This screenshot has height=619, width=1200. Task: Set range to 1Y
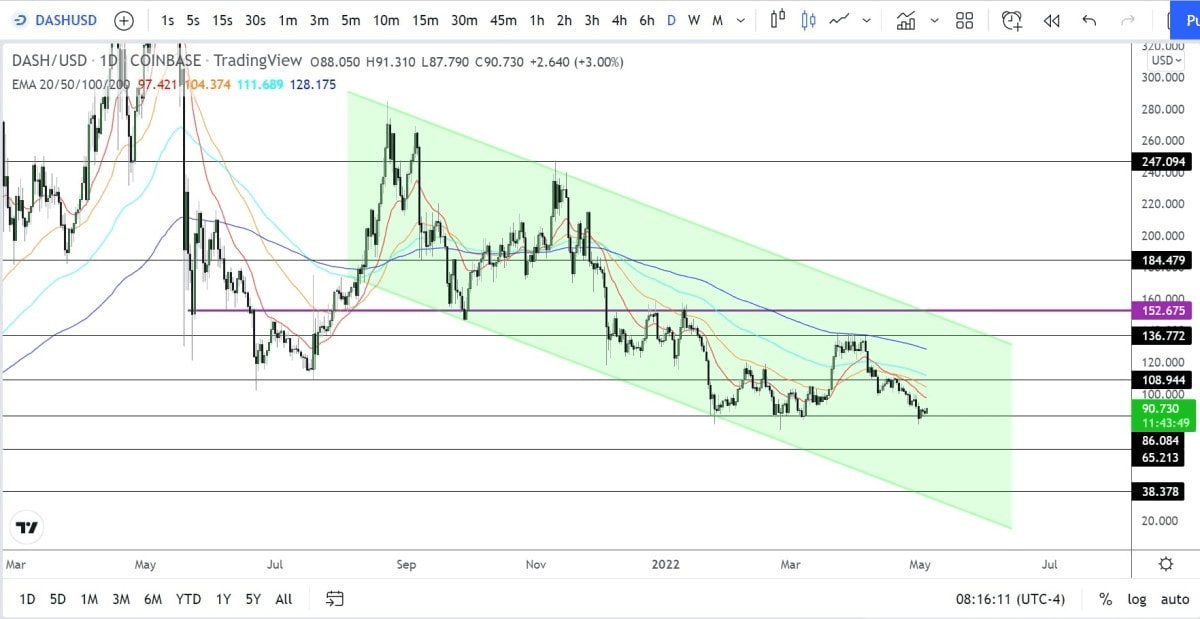(x=223, y=599)
